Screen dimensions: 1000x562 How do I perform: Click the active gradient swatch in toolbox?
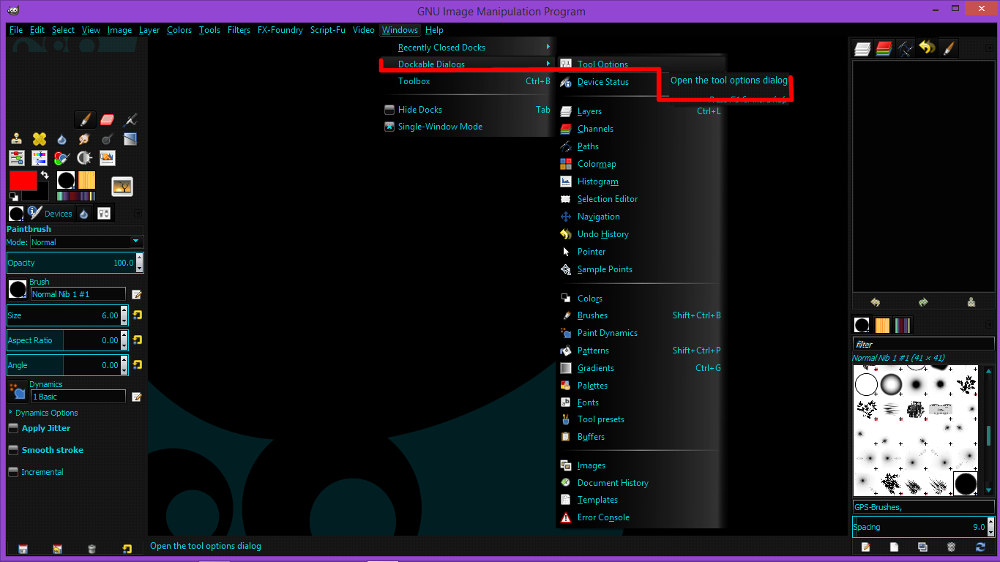click(x=75, y=196)
